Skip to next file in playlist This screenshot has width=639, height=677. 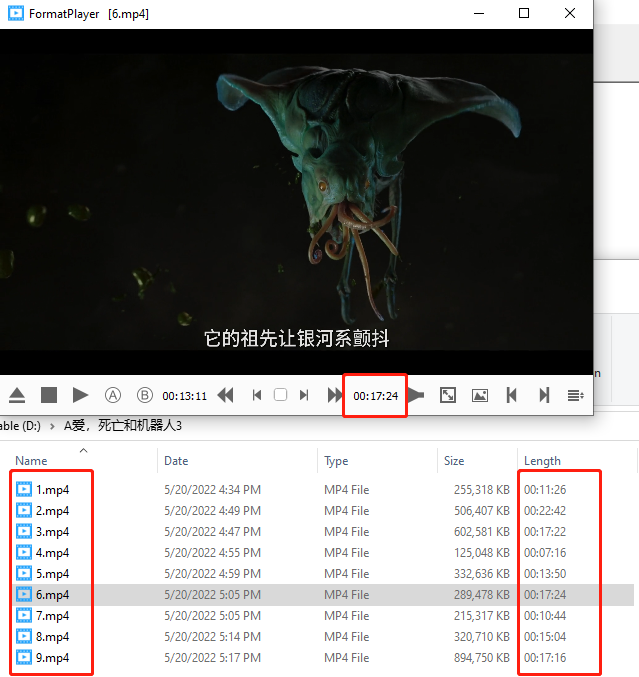coord(544,395)
